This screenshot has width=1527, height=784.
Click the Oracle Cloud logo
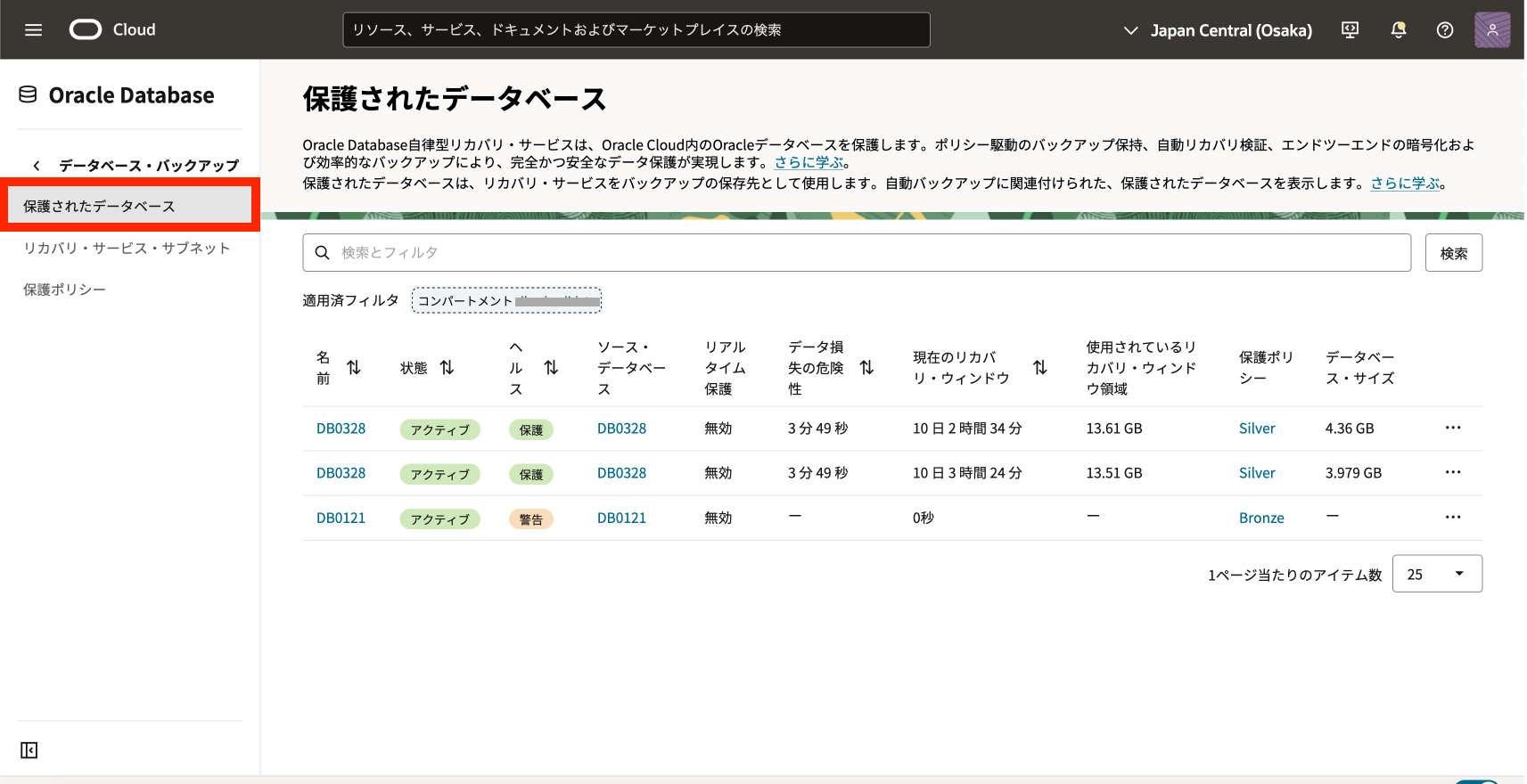[86, 30]
